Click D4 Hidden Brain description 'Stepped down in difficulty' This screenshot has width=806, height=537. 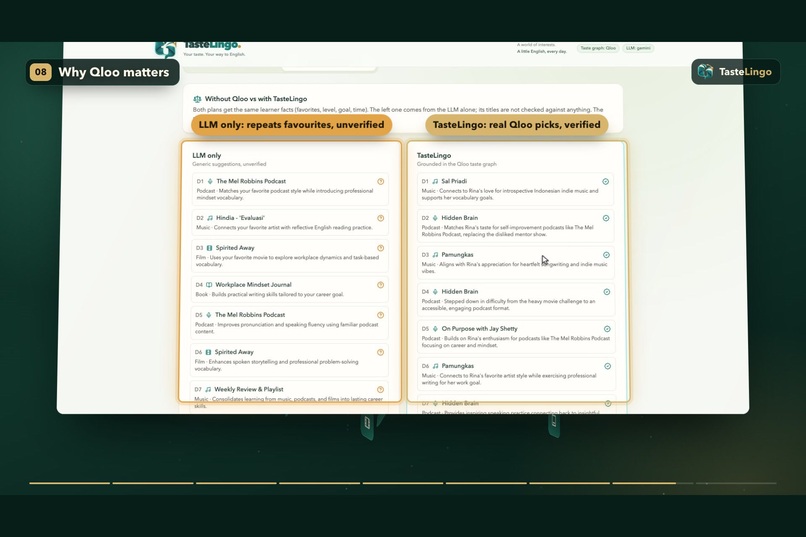click(x=508, y=305)
